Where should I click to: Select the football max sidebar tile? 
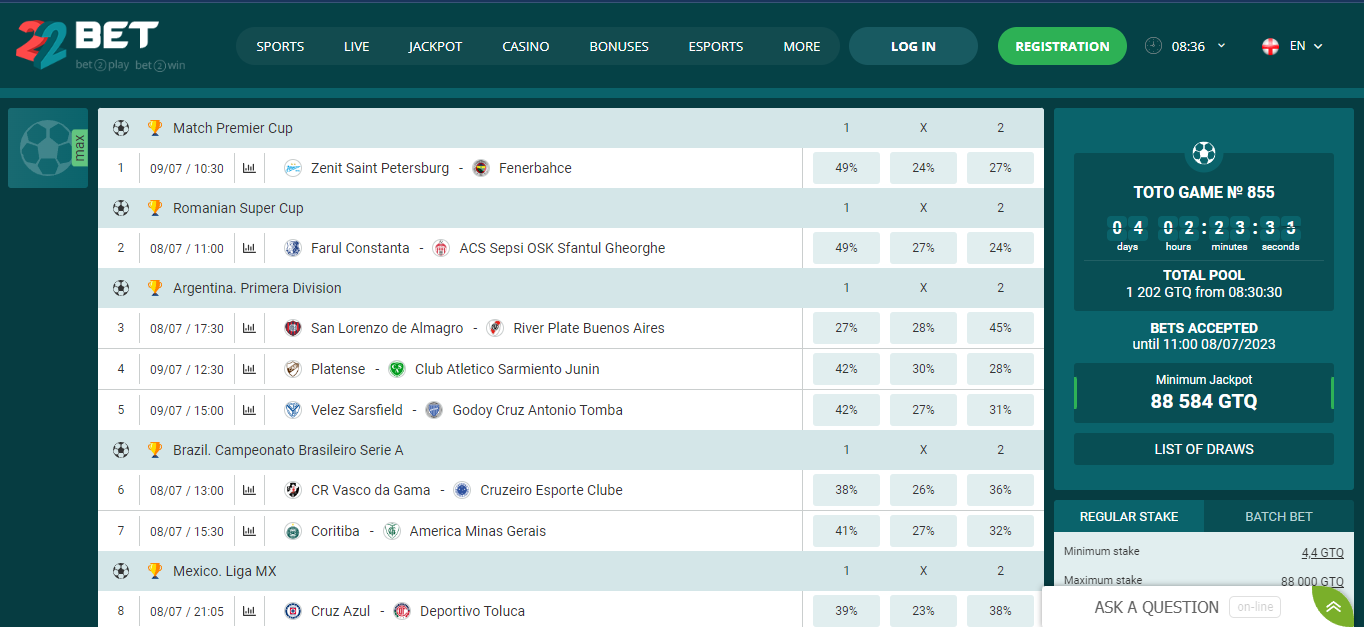[x=48, y=148]
